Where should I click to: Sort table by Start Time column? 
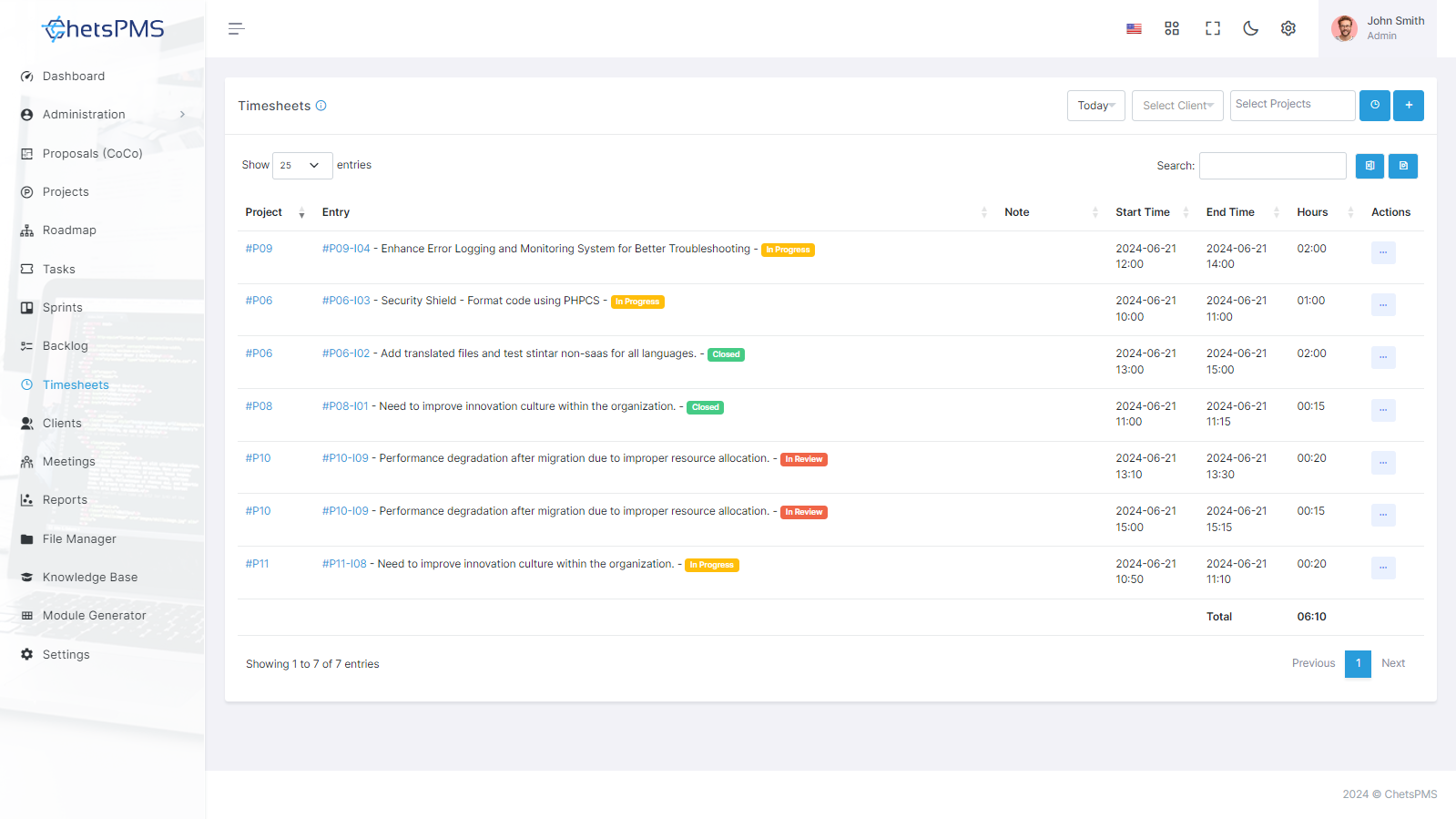click(x=1152, y=212)
